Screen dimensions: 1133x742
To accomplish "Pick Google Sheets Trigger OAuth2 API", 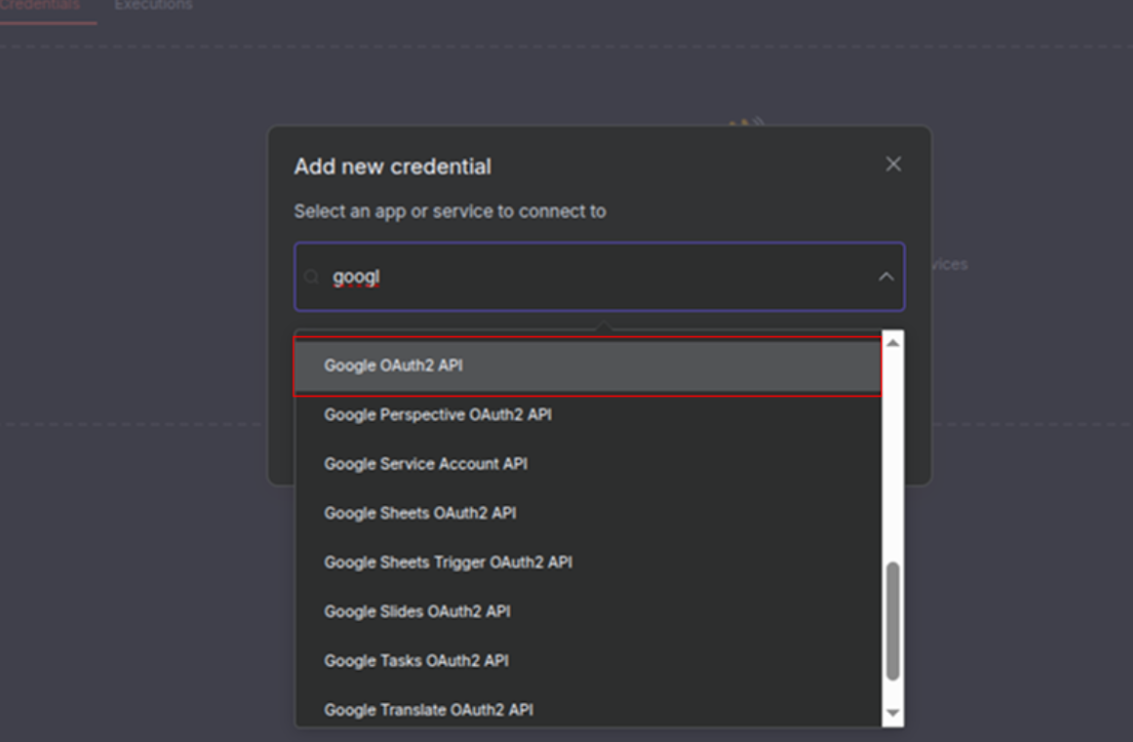I will tap(587, 562).
